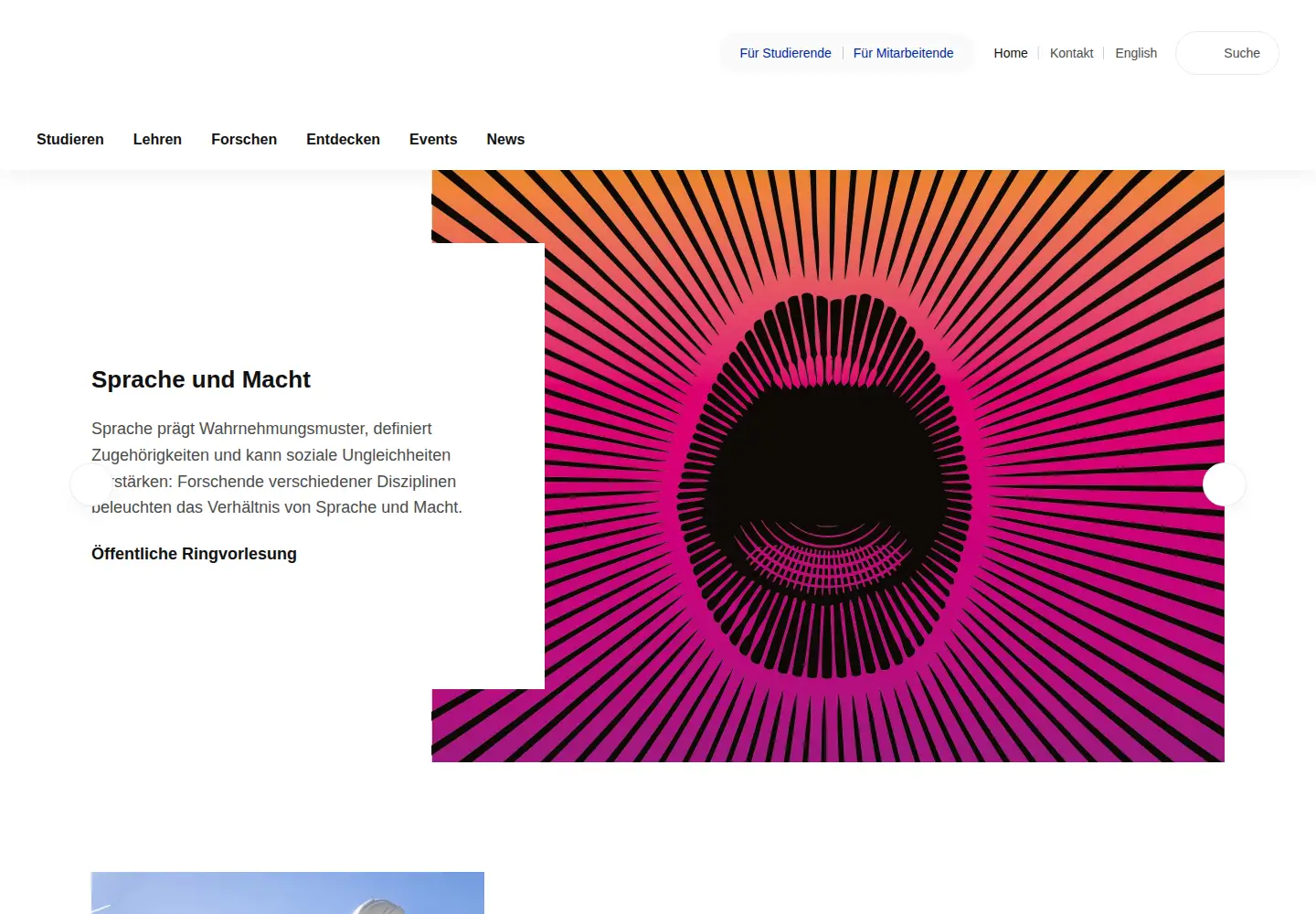Open the Lehren main menu

tap(157, 139)
